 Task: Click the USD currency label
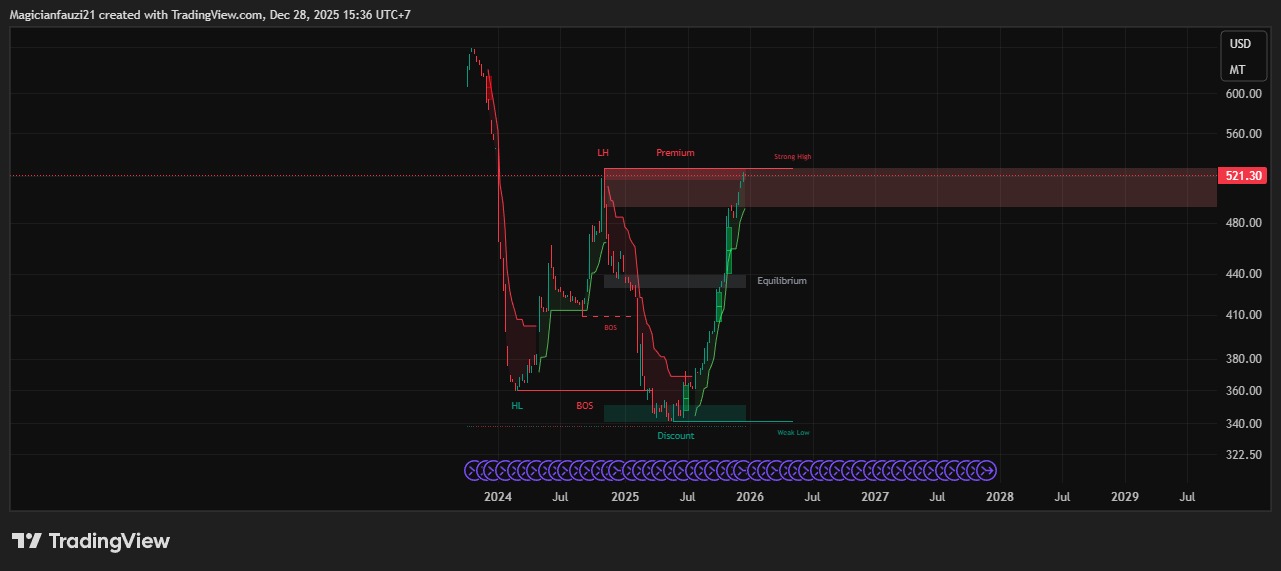[x=1240, y=44]
